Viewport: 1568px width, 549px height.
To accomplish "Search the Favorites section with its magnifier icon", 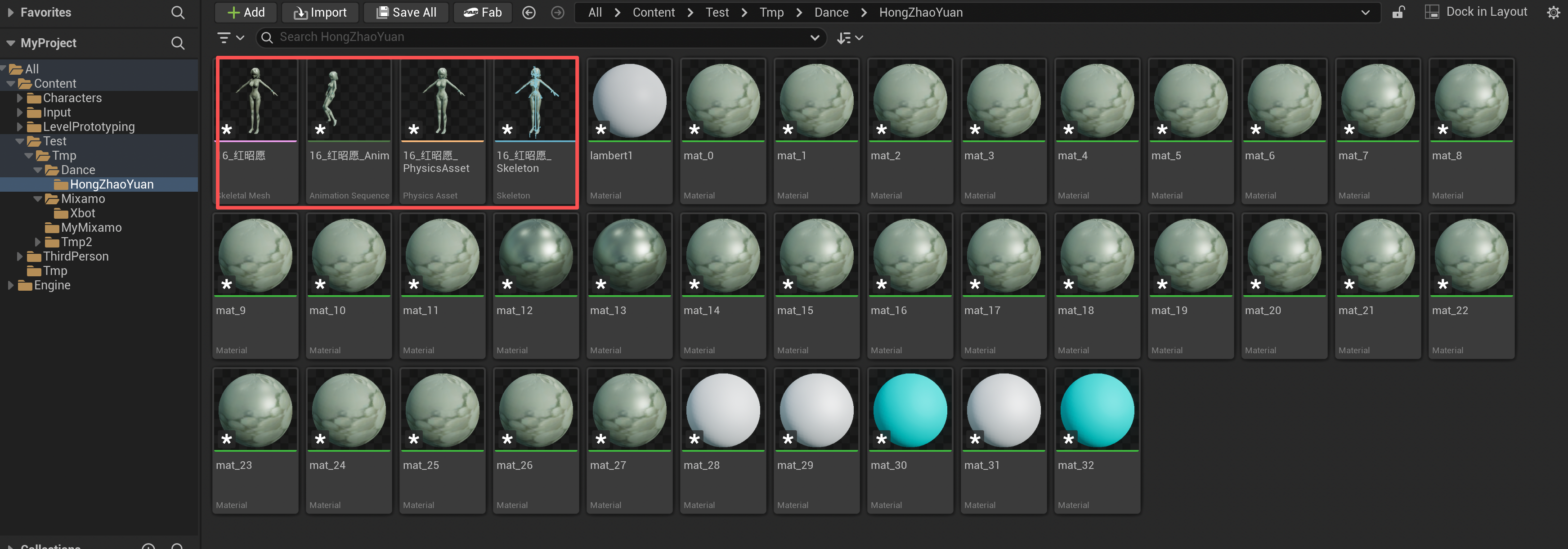I will coord(177,12).
